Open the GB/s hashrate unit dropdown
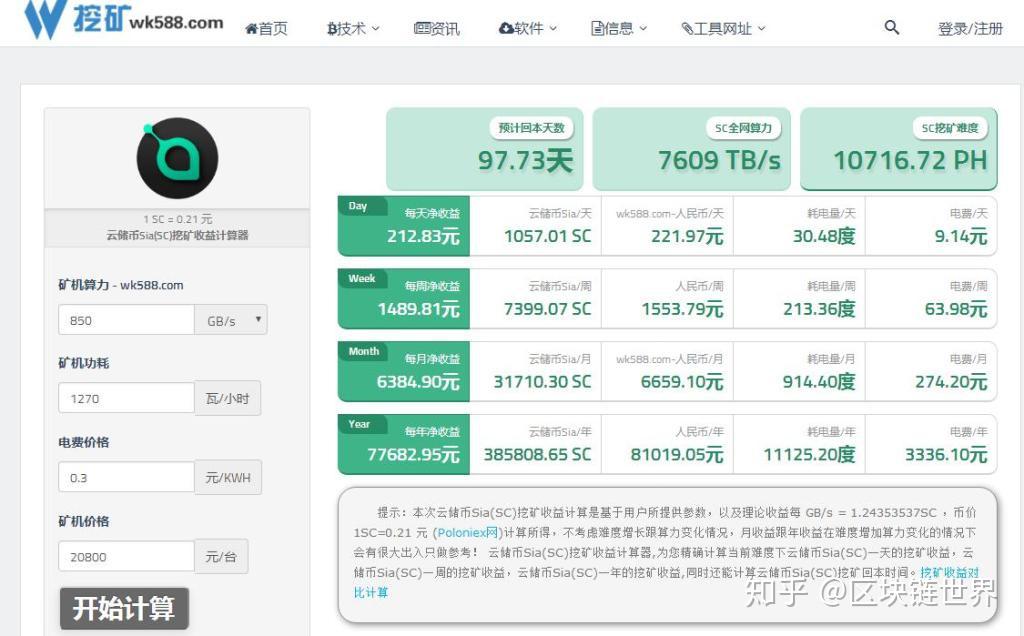 coord(231,320)
